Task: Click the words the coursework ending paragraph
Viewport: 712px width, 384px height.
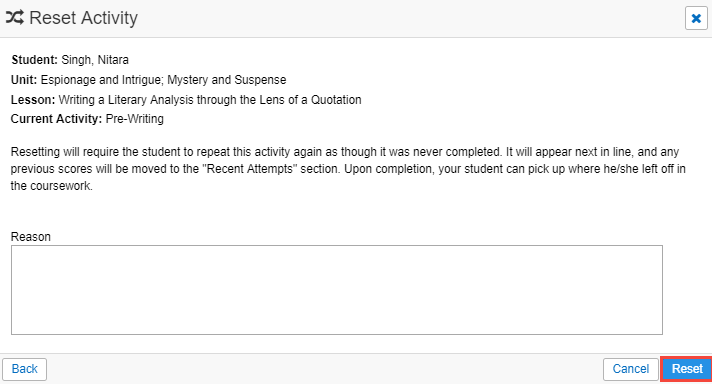Action: tap(51, 186)
